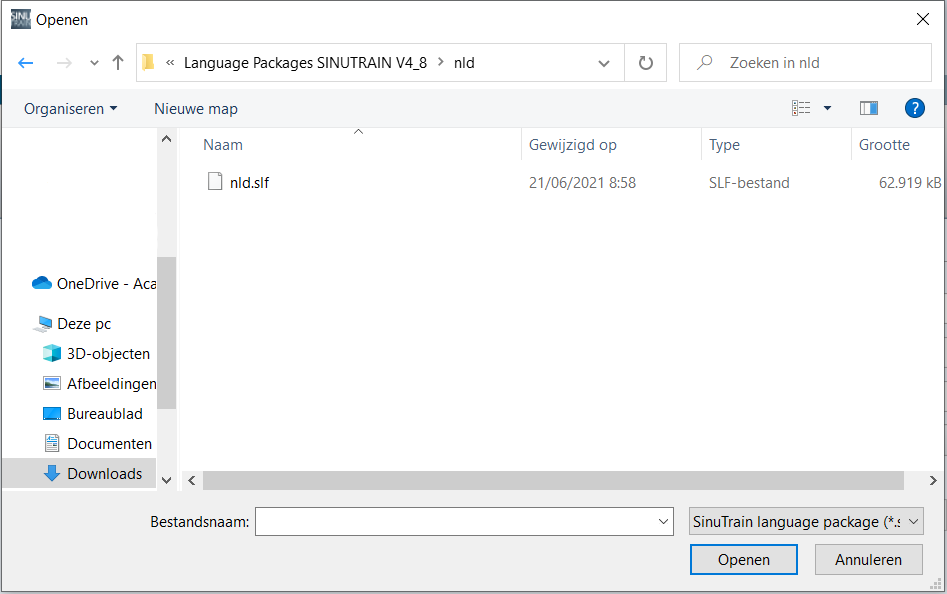947x594 pixels.
Task: Open the Organiseren menu
Action: point(71,109)
